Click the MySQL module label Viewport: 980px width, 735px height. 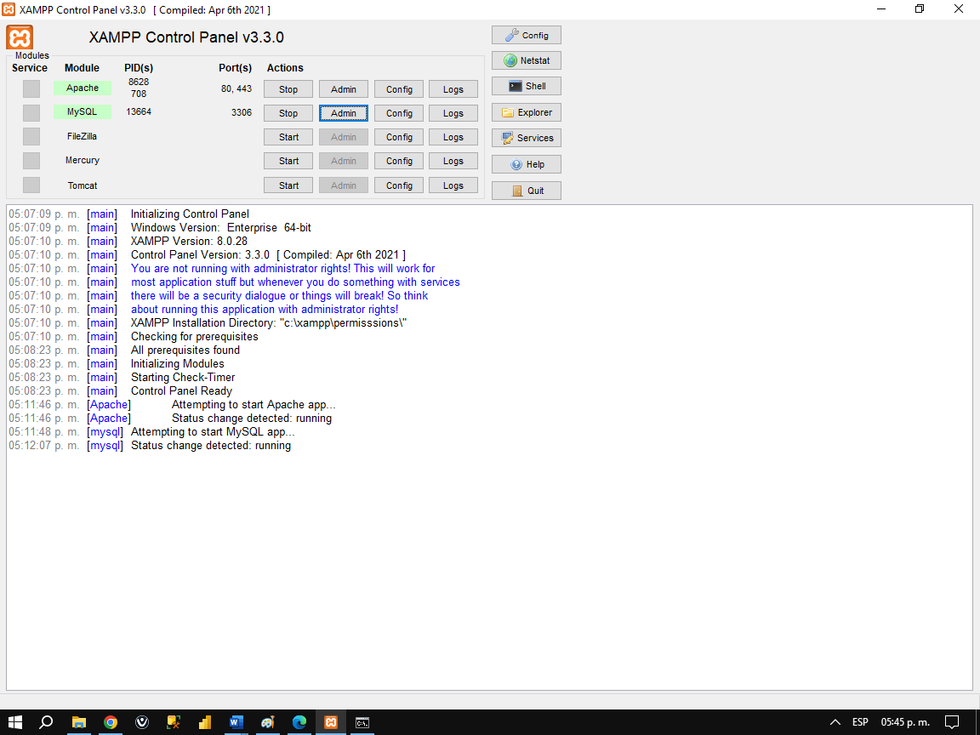(x=82, y=112)
